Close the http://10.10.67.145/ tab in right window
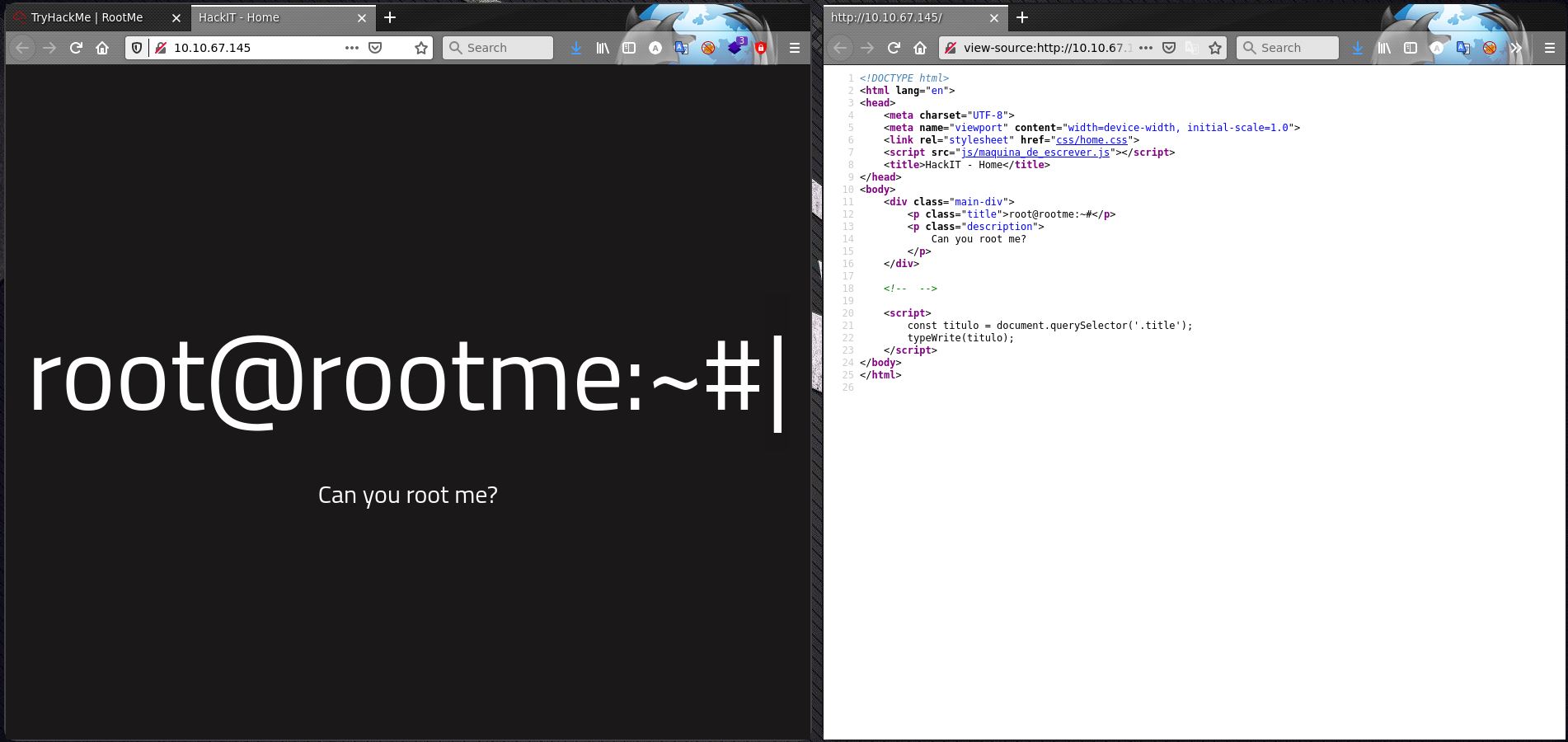The image size is (1568, 742). (994, 17)
